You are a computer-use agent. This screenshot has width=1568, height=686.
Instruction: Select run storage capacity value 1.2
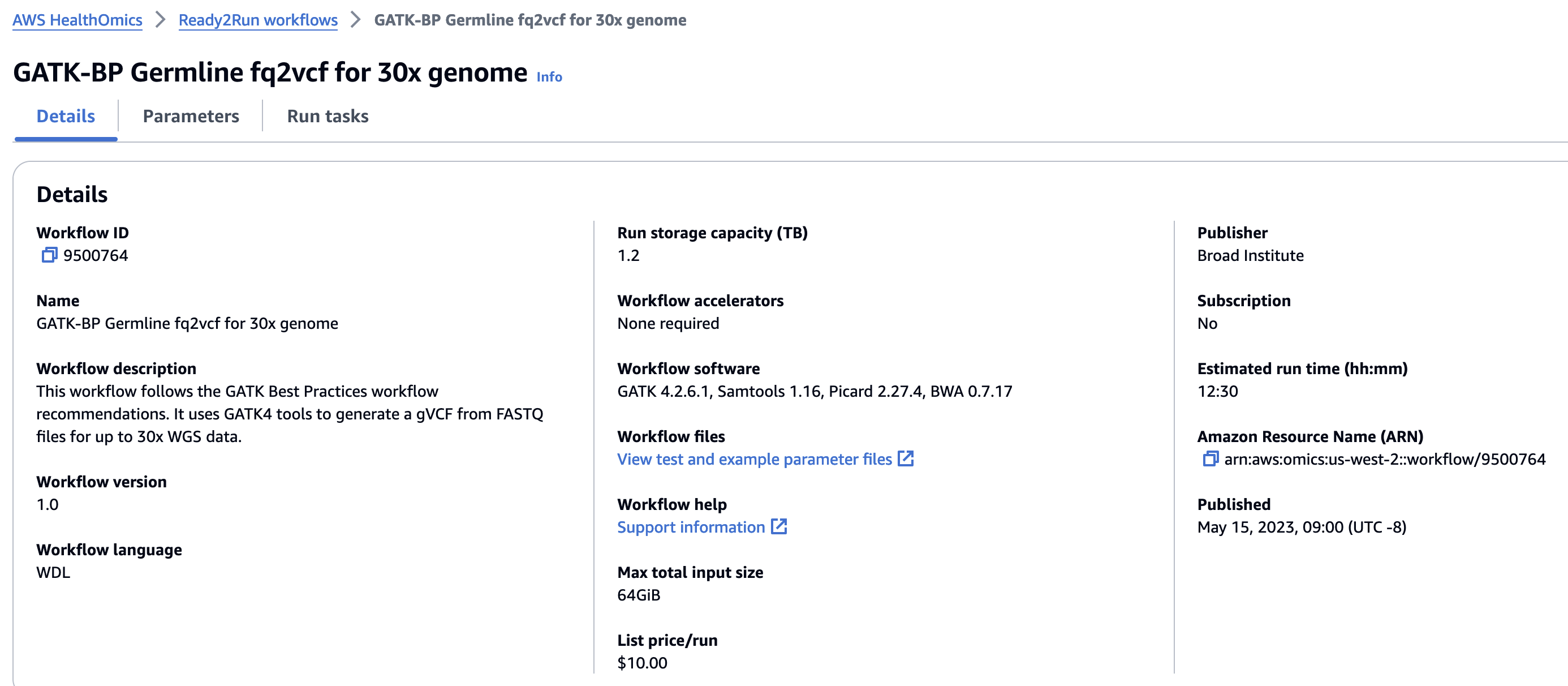click(628, 255)
